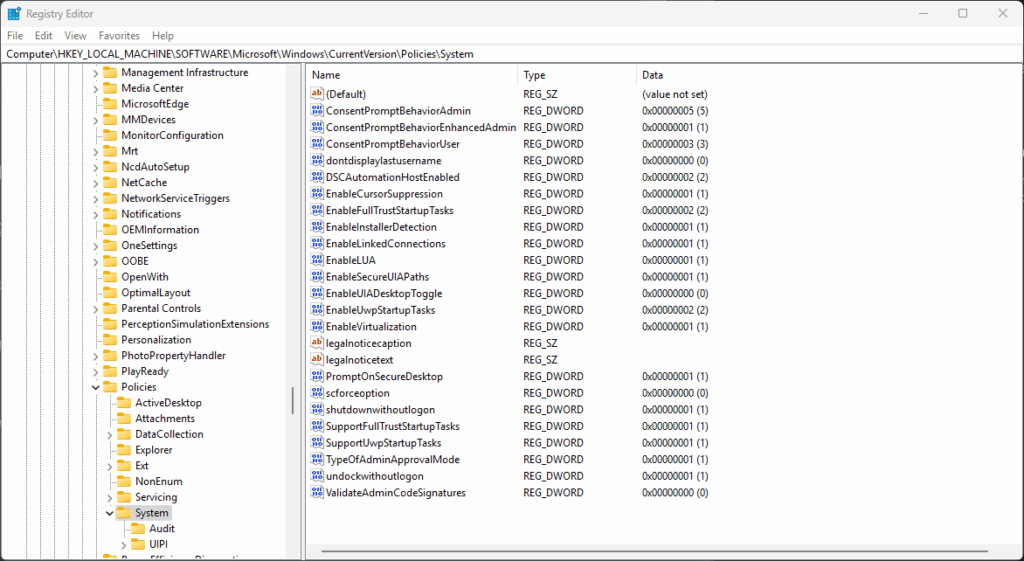Click the dontdisplaylastusername DWORD icon

pyautogui.click(x=317, y=160)
